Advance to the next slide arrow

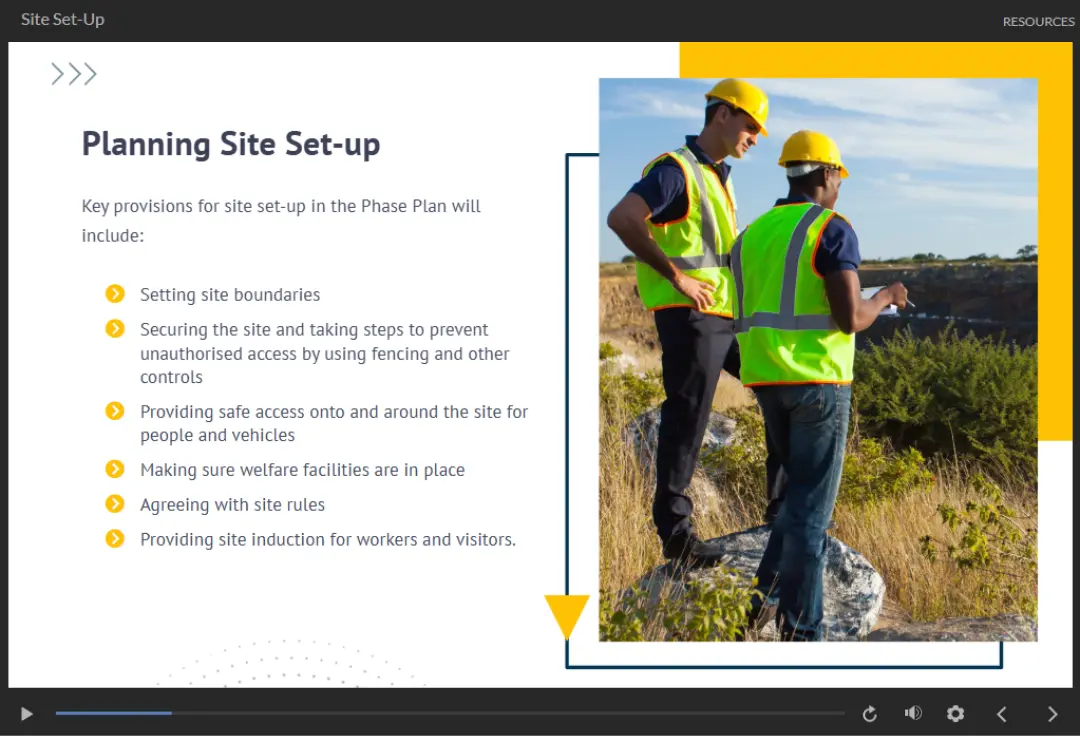point(1052,713)
